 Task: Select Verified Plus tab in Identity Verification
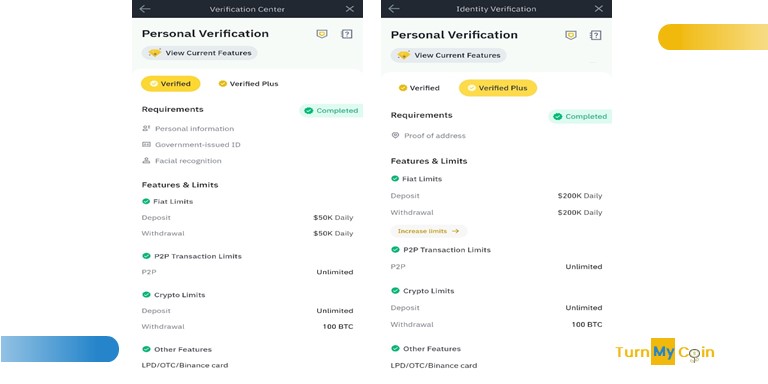(x=498, y=88)
